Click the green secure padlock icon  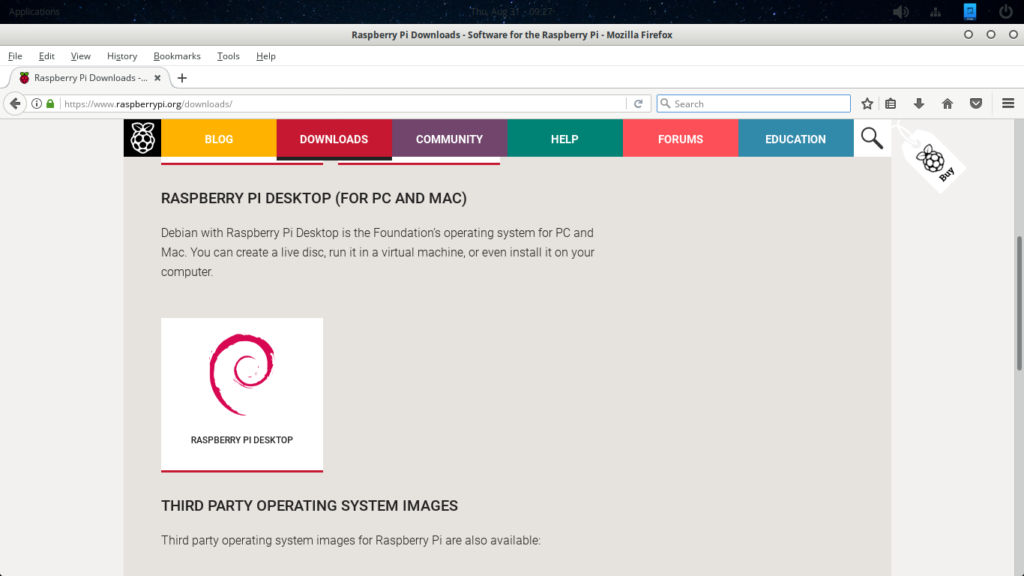[x=50, y=103]
